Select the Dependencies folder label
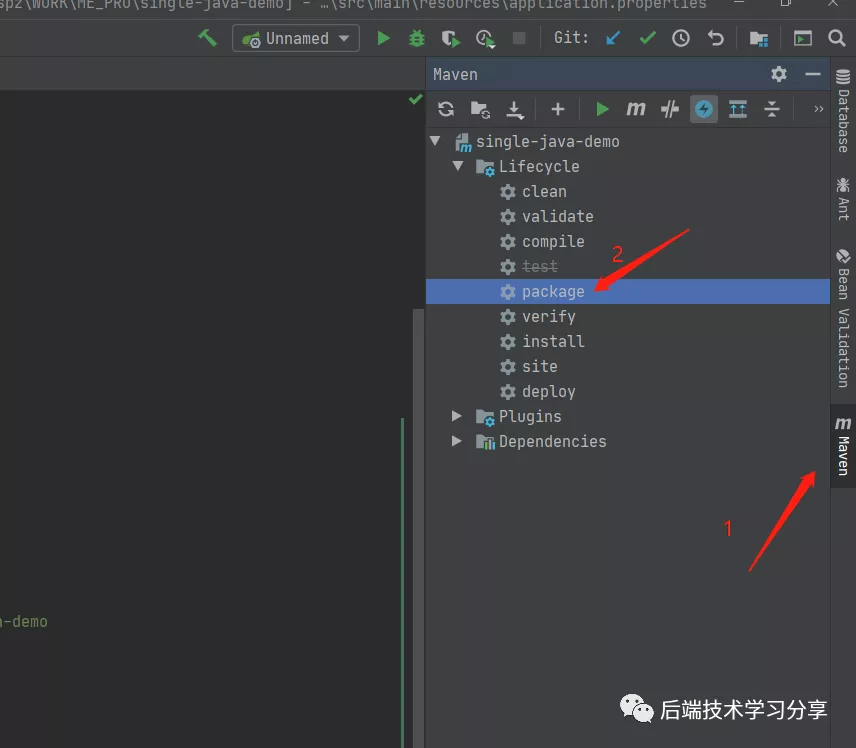856x748 pixels. pos(552,442)
